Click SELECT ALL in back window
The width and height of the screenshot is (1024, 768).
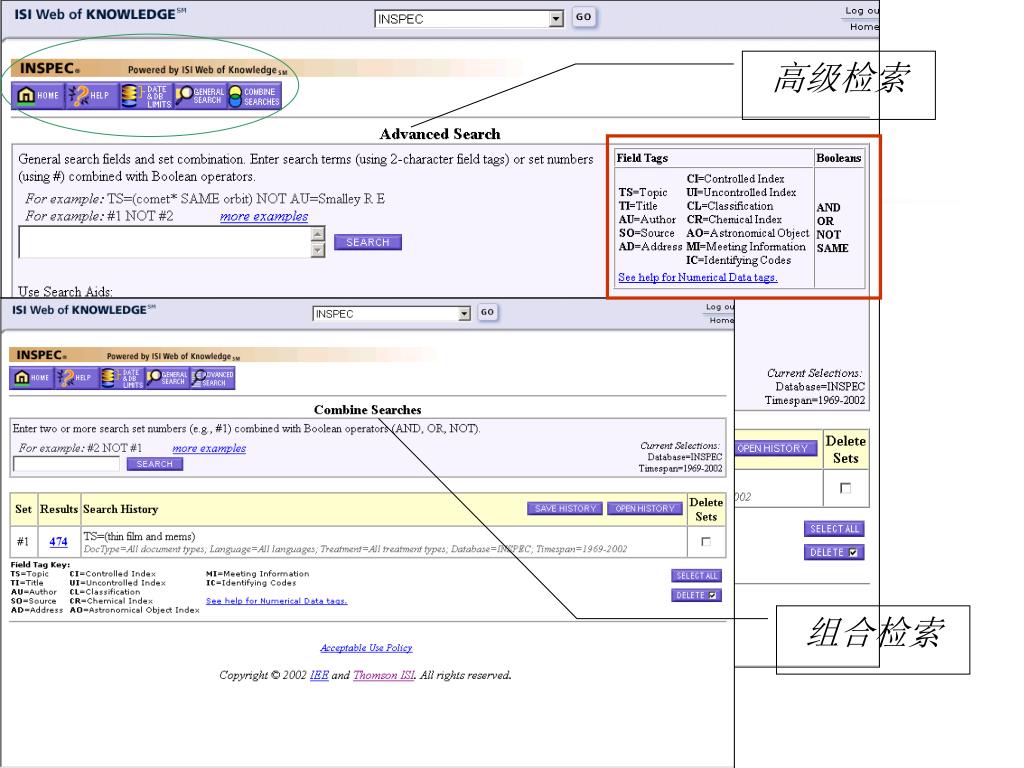pos(834,529)
